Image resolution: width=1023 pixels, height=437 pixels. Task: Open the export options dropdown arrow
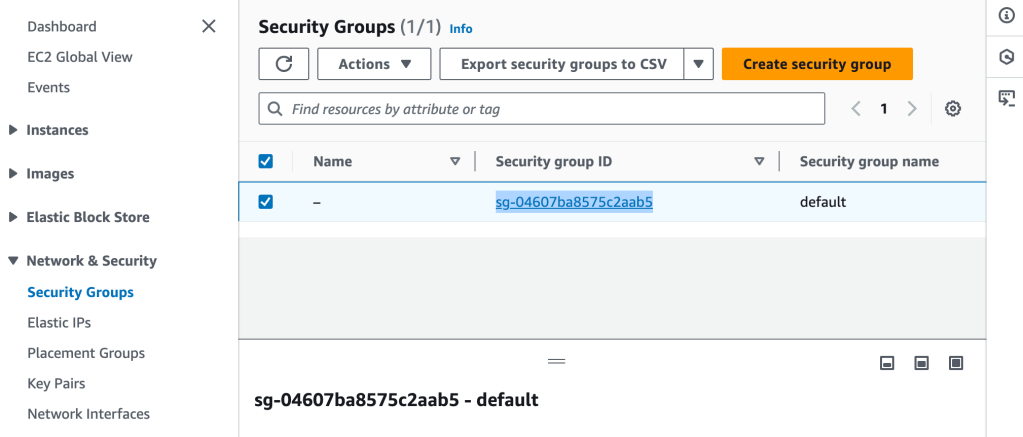coord(699,64)
